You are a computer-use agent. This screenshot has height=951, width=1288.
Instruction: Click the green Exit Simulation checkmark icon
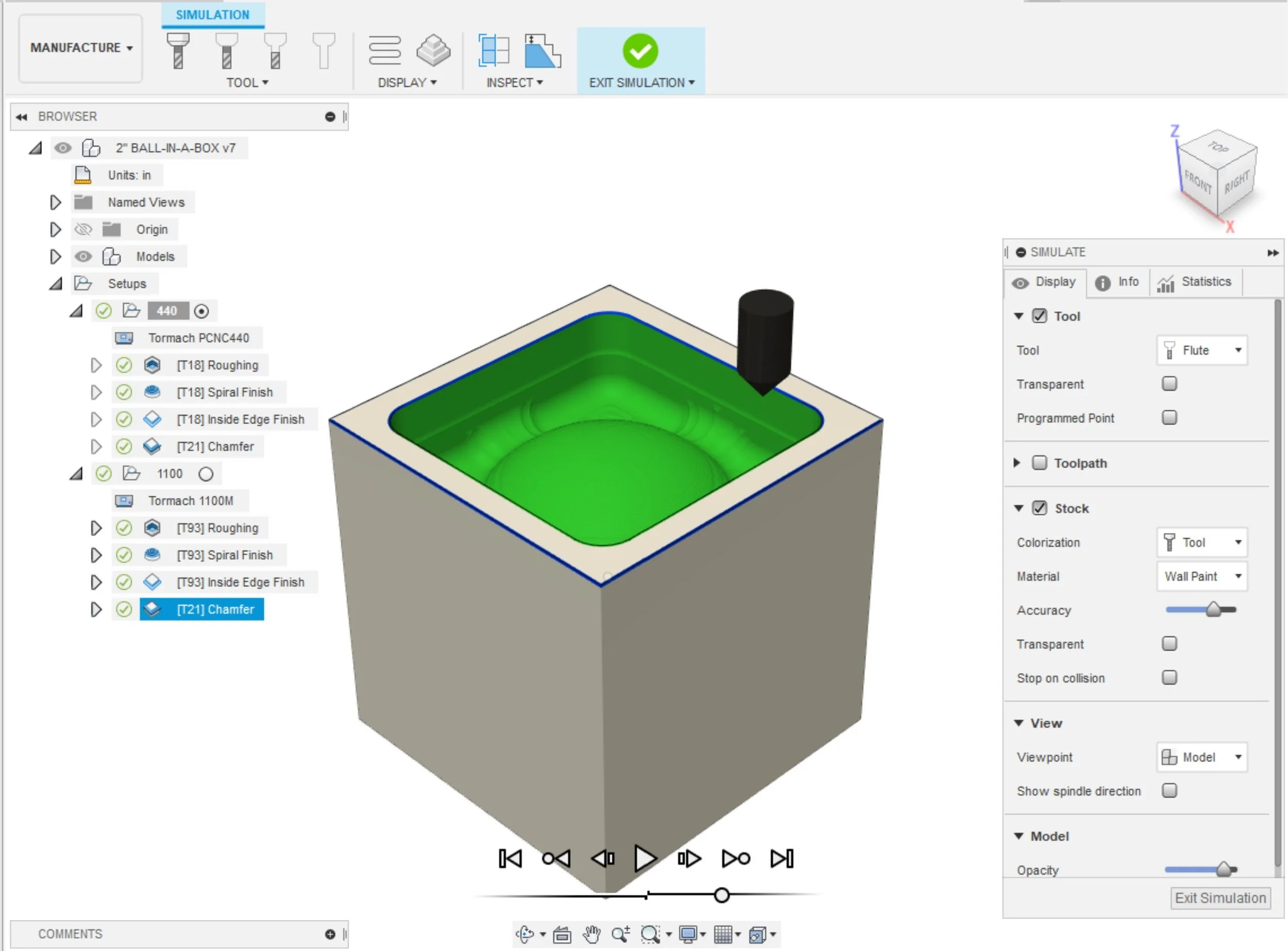pyautogui.click(x=640, y=51)
